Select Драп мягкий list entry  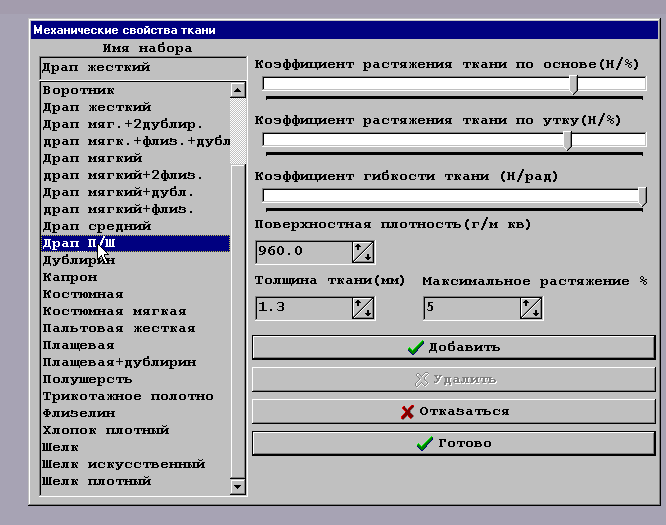coord(135,158)
